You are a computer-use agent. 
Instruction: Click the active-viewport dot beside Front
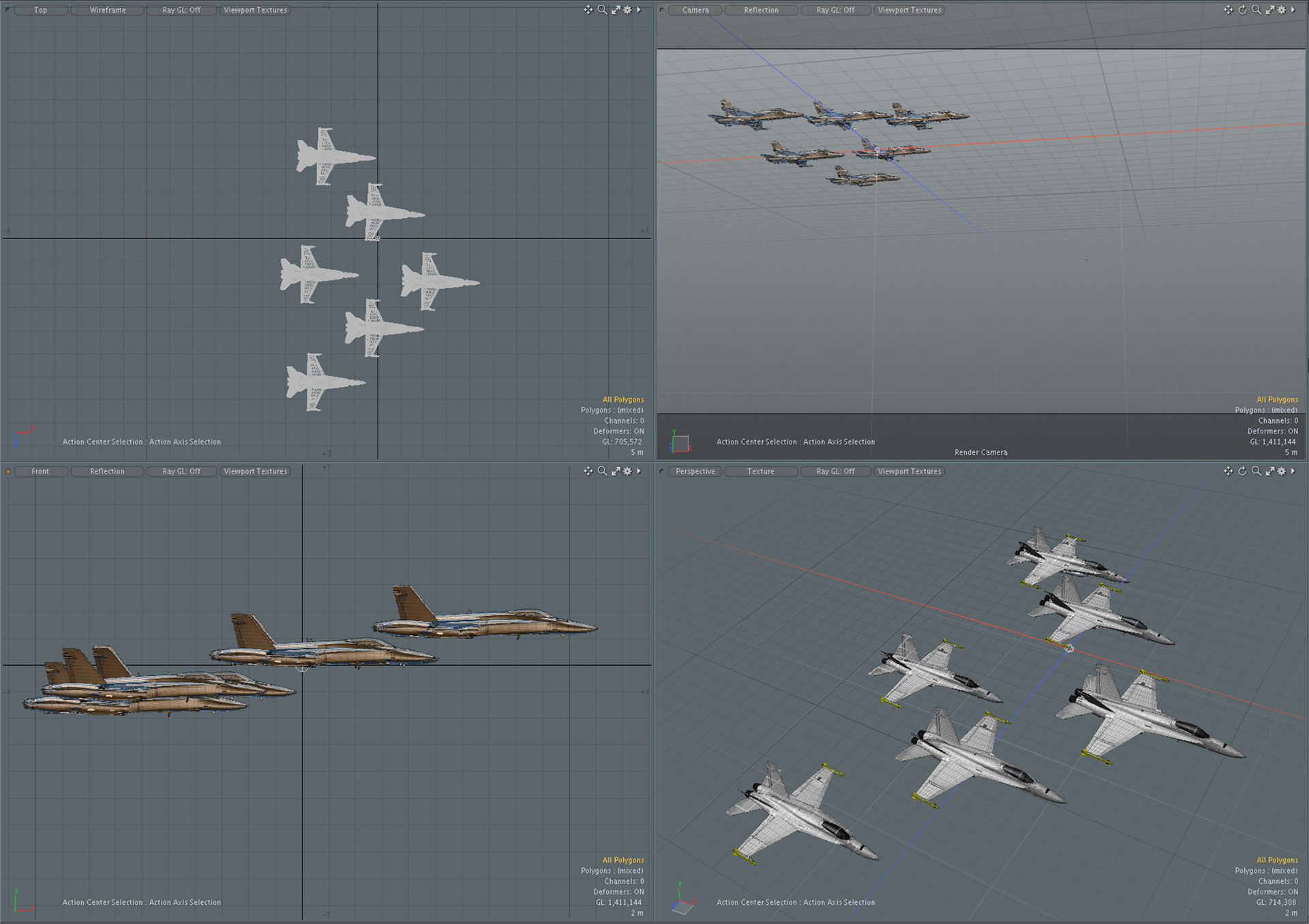click(x=7, y=472)
